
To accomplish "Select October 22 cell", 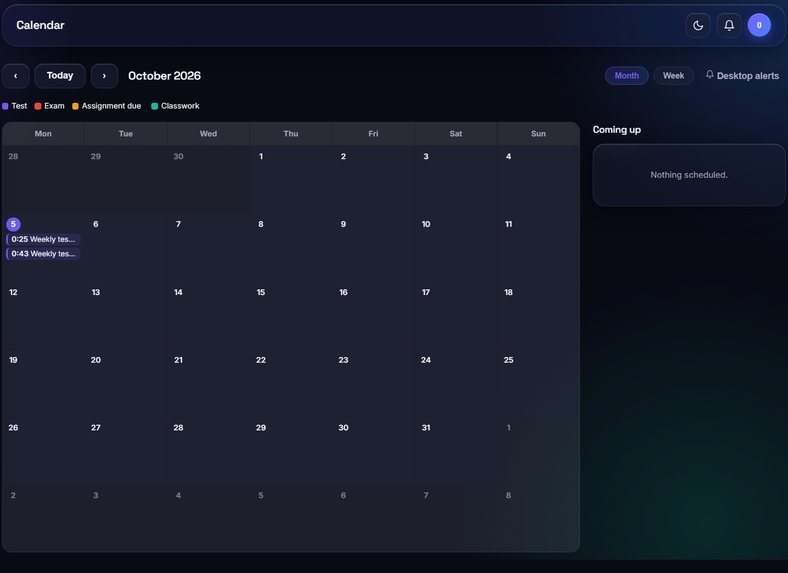I will point(291,383).
